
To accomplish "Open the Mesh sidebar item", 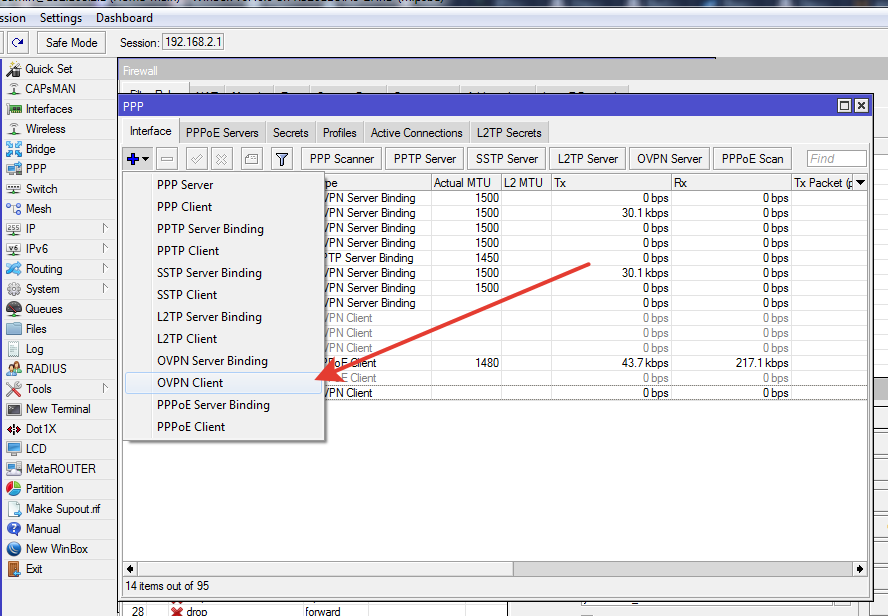I will point(39,209).
